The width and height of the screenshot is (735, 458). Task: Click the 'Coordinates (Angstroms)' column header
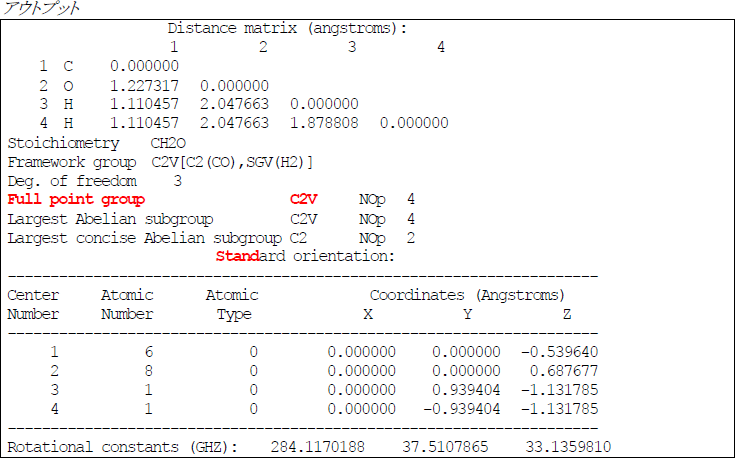tap(467, 295)
